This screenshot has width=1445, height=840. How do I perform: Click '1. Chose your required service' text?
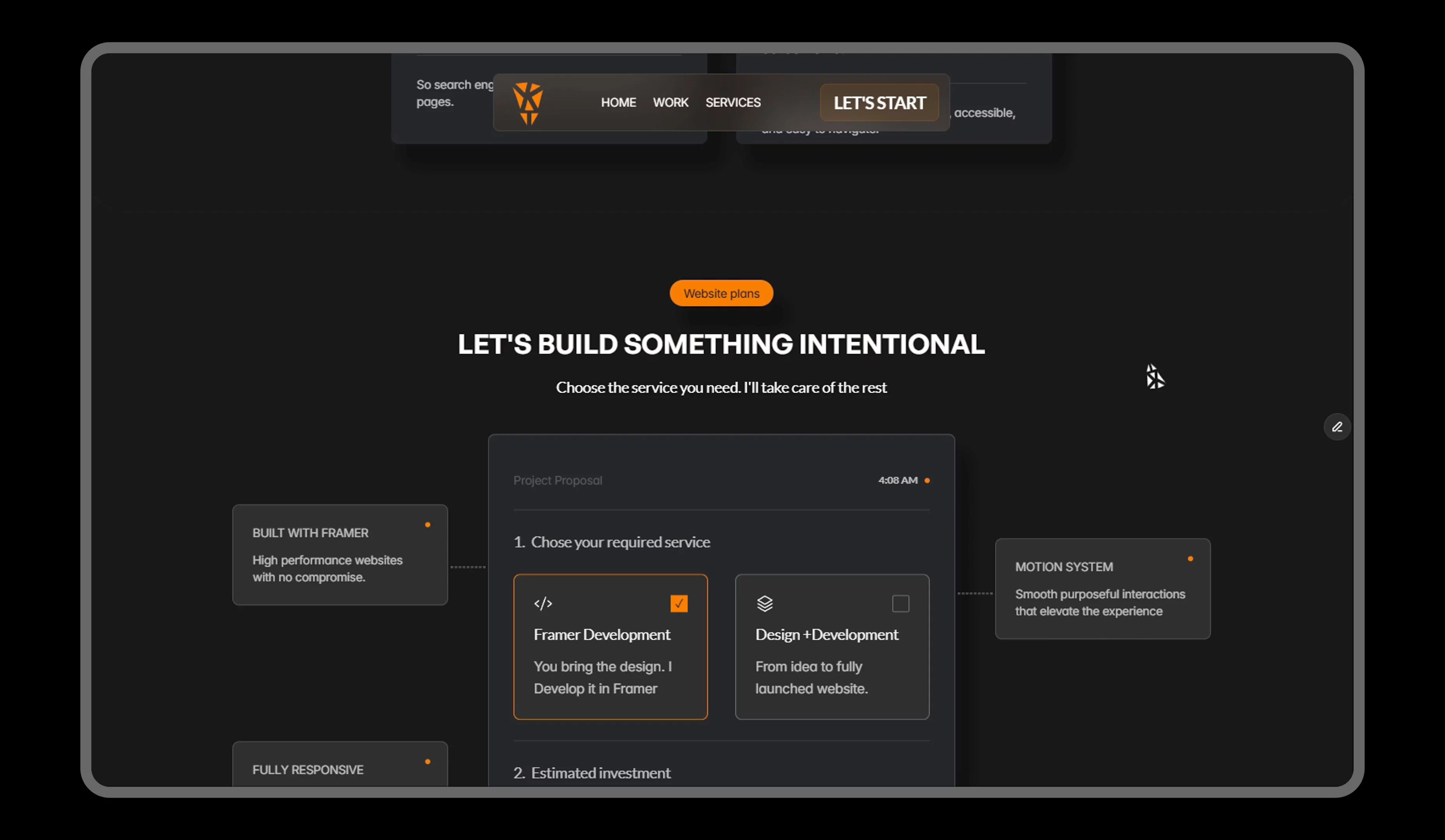click(x=611, y=542)
